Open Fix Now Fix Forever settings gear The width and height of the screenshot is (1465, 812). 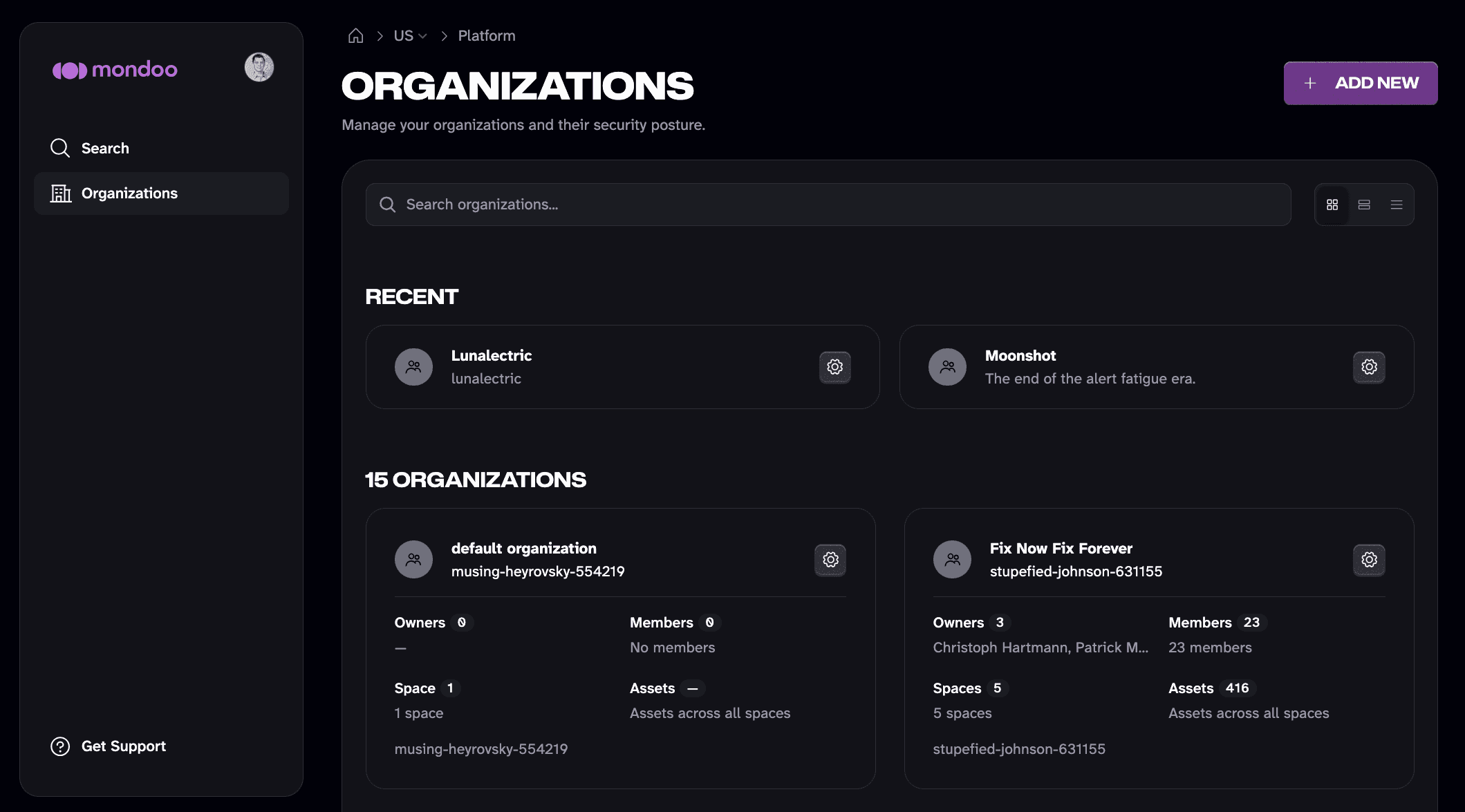click(x=1369, y=560)
